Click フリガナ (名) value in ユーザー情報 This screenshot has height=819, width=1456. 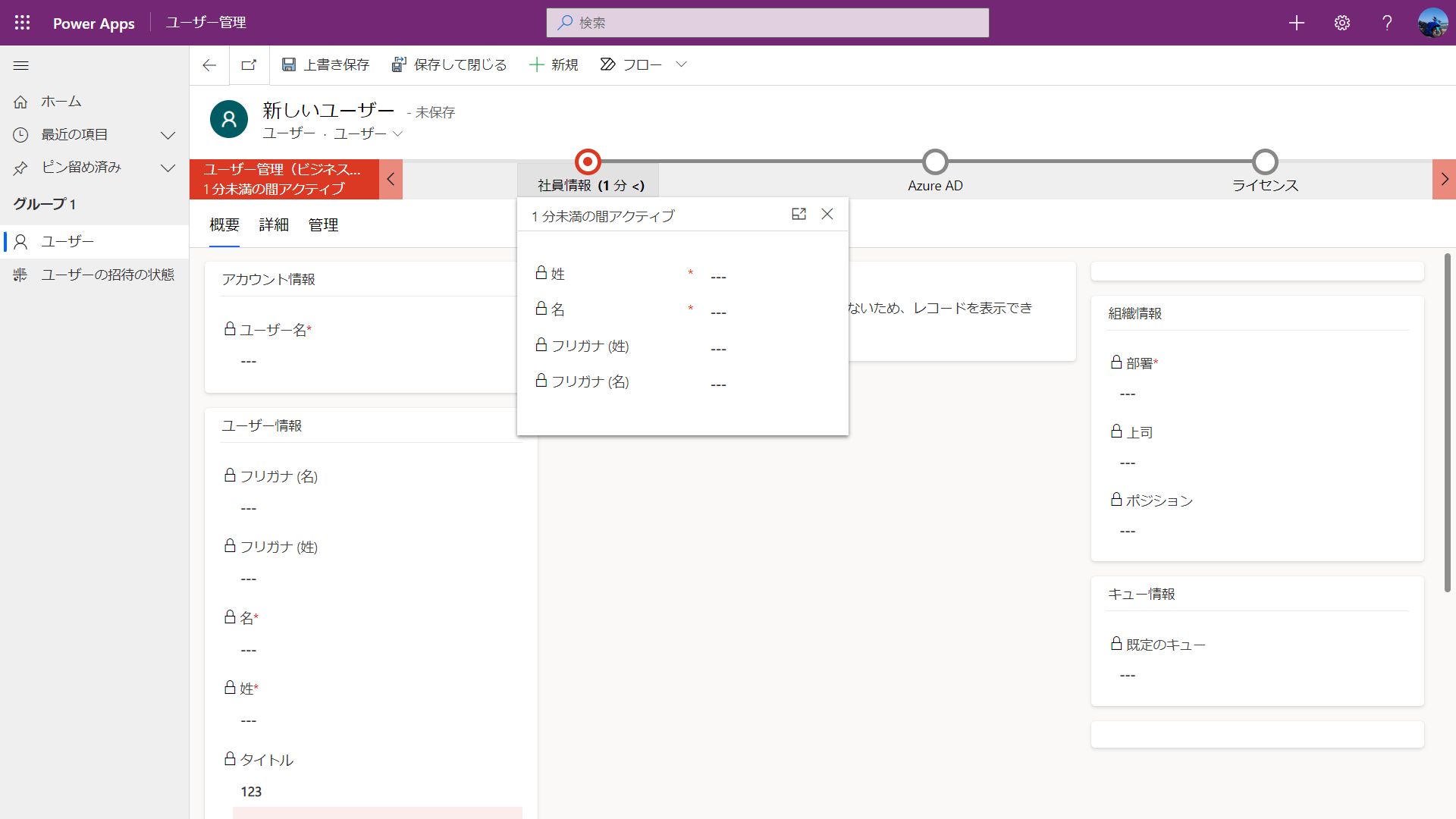click(x=377, y=509)
